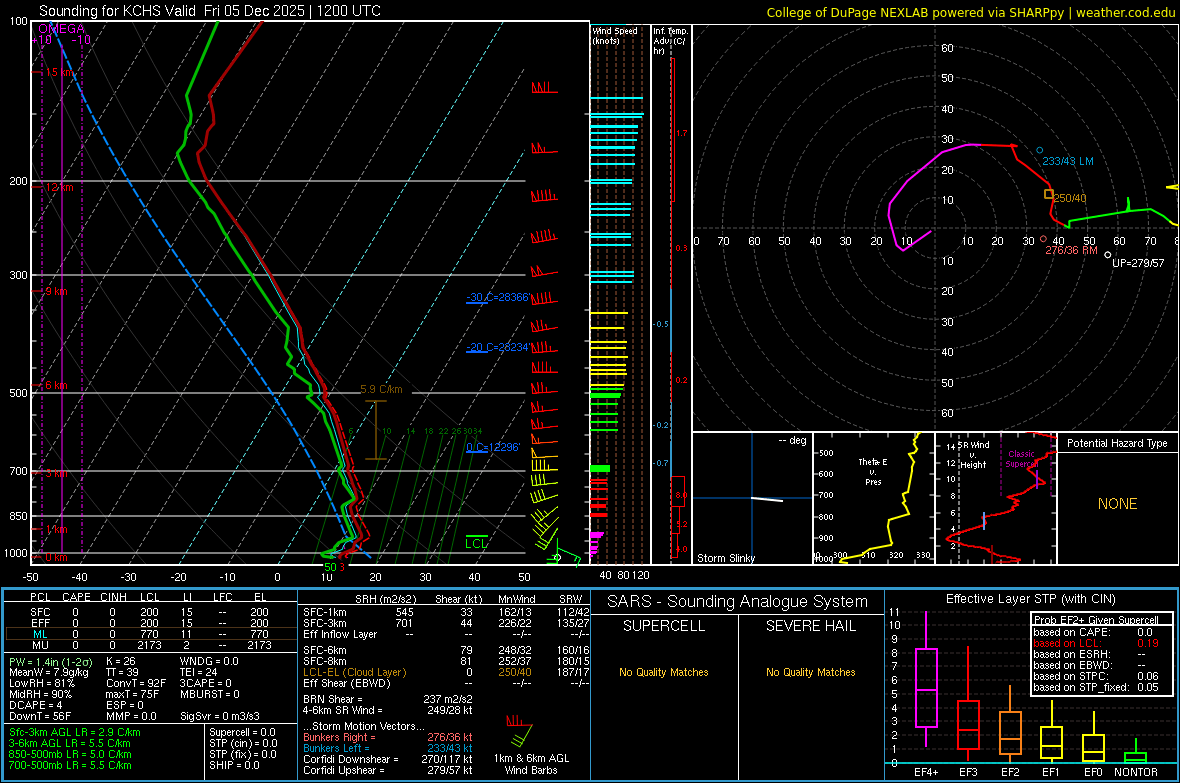Image resolution: width=1180 pixels, height=783 pixels.
Task: Click the CINH column header
Action: pyautogui.click(x=114, y=597)
